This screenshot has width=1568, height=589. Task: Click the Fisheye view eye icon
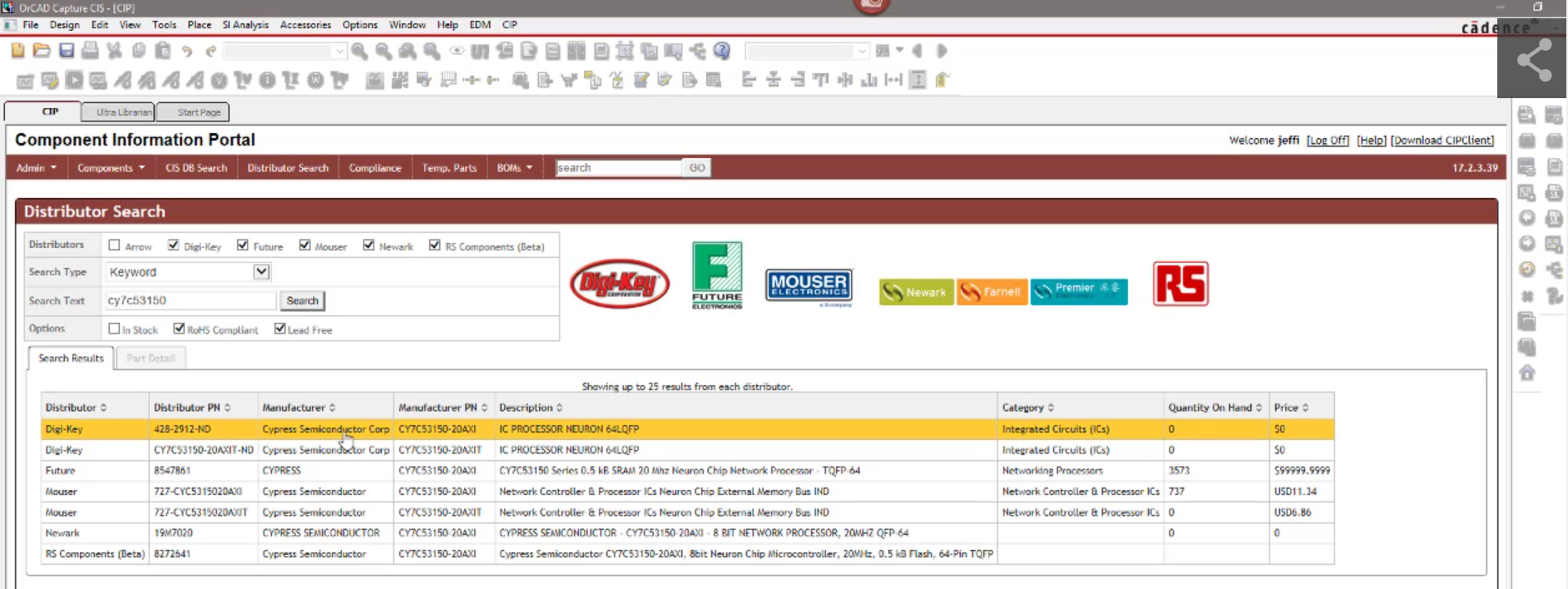457,52
